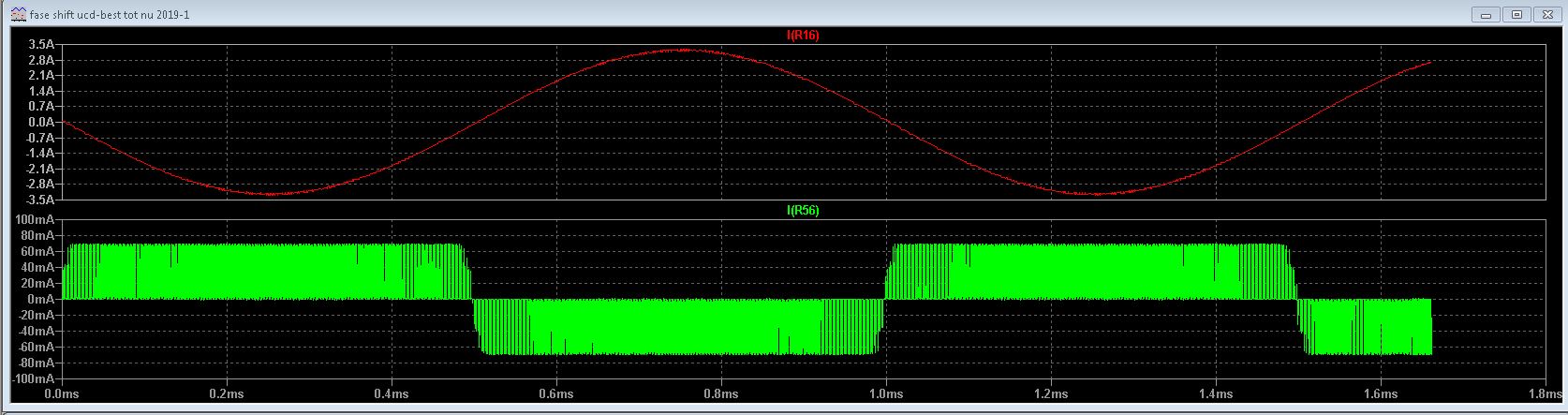Click the 3.5A top axis label

coord(43,44)
